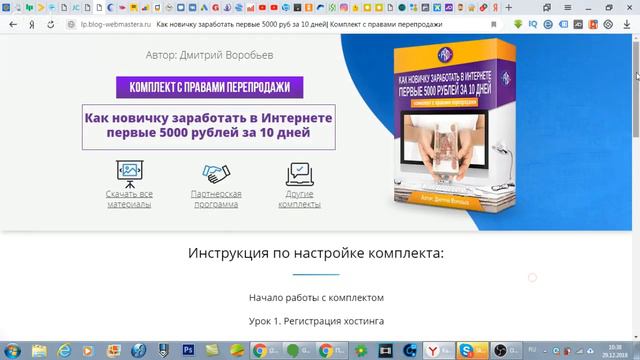
Task: Click the course title Как новичку заработать heading
Action: point(209,125)
